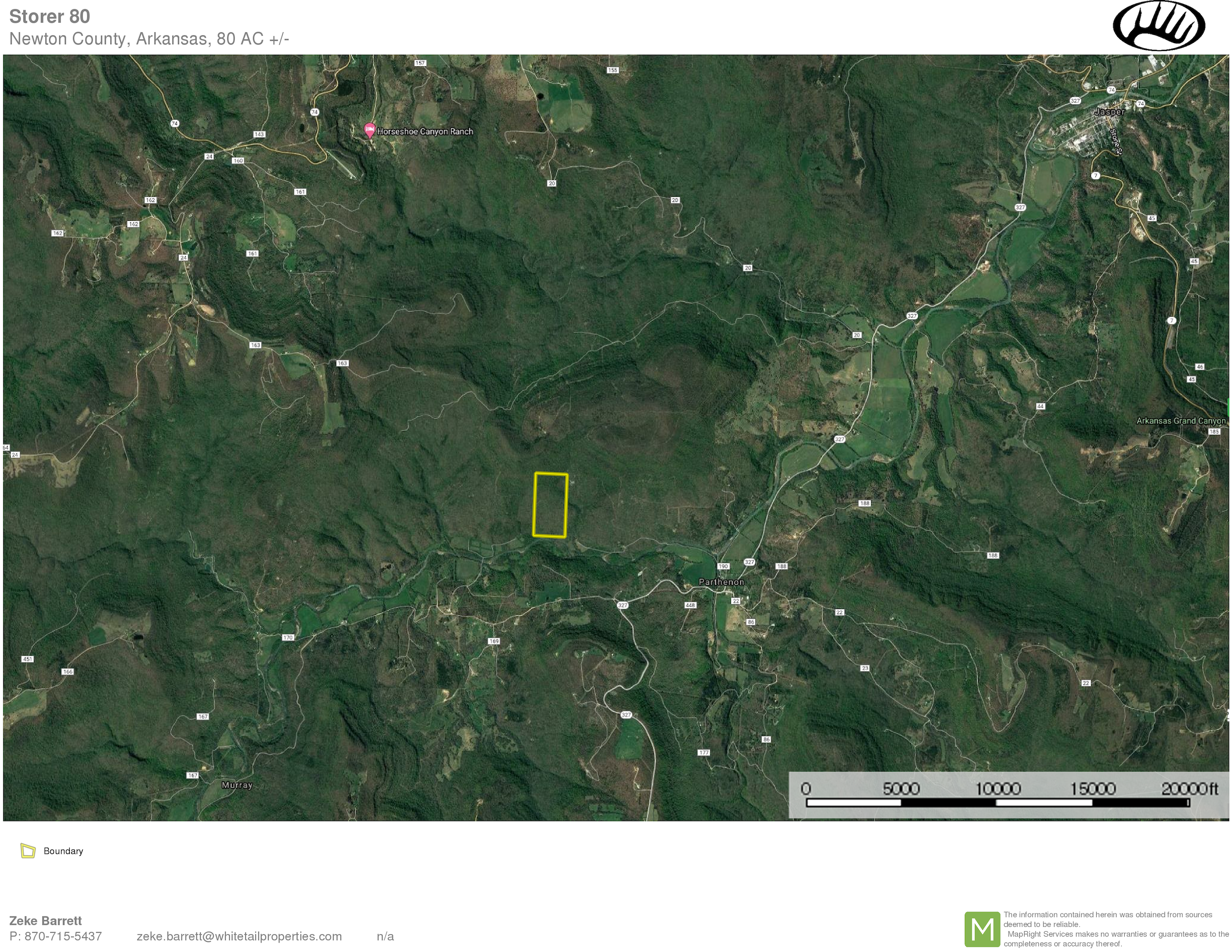Click the green MapRight M logo
This screenshot has width=1232, height=952.
[982, 929]
